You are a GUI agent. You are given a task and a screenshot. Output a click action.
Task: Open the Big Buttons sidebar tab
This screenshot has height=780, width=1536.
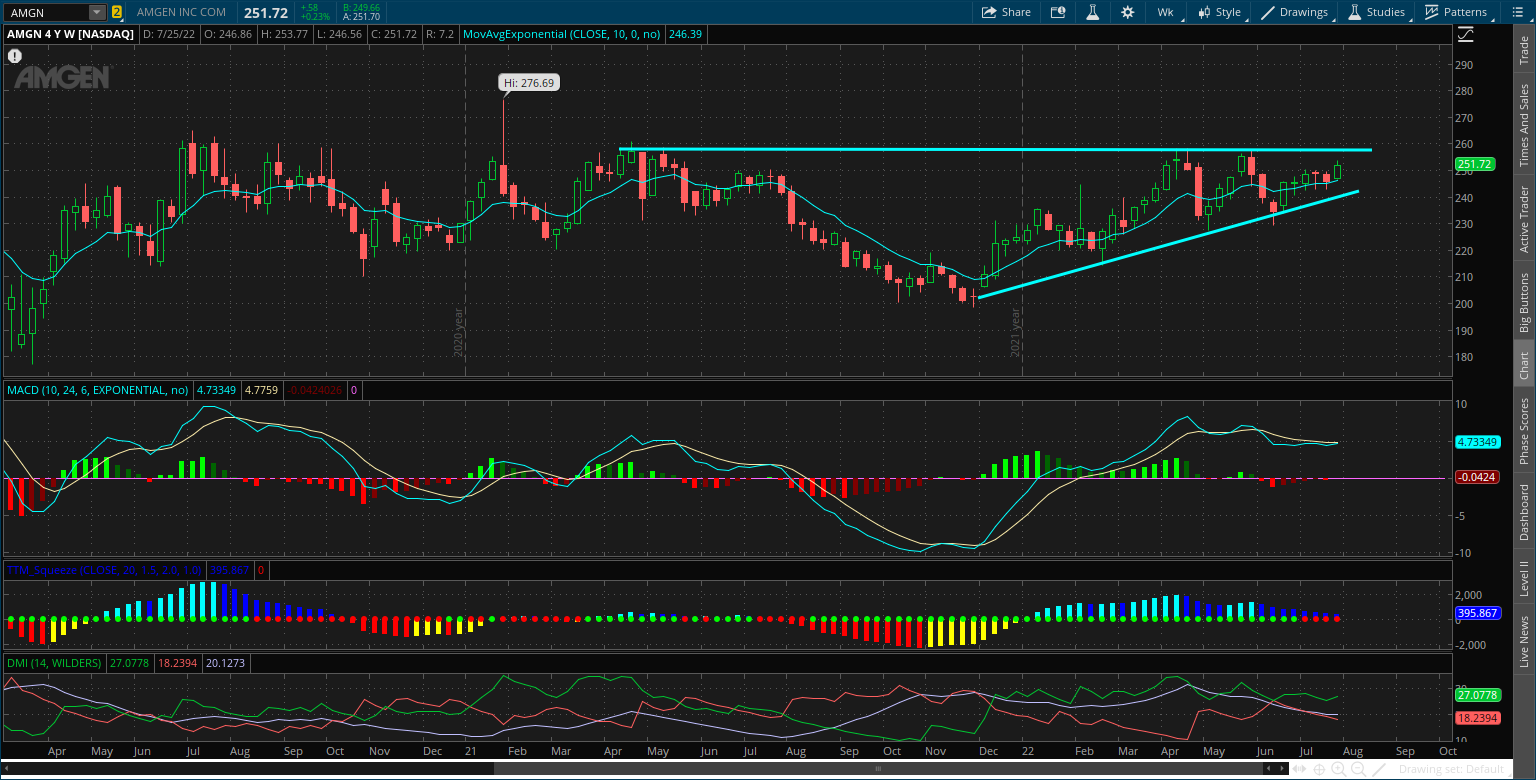pyautogui.click(x=1524, y=302)
